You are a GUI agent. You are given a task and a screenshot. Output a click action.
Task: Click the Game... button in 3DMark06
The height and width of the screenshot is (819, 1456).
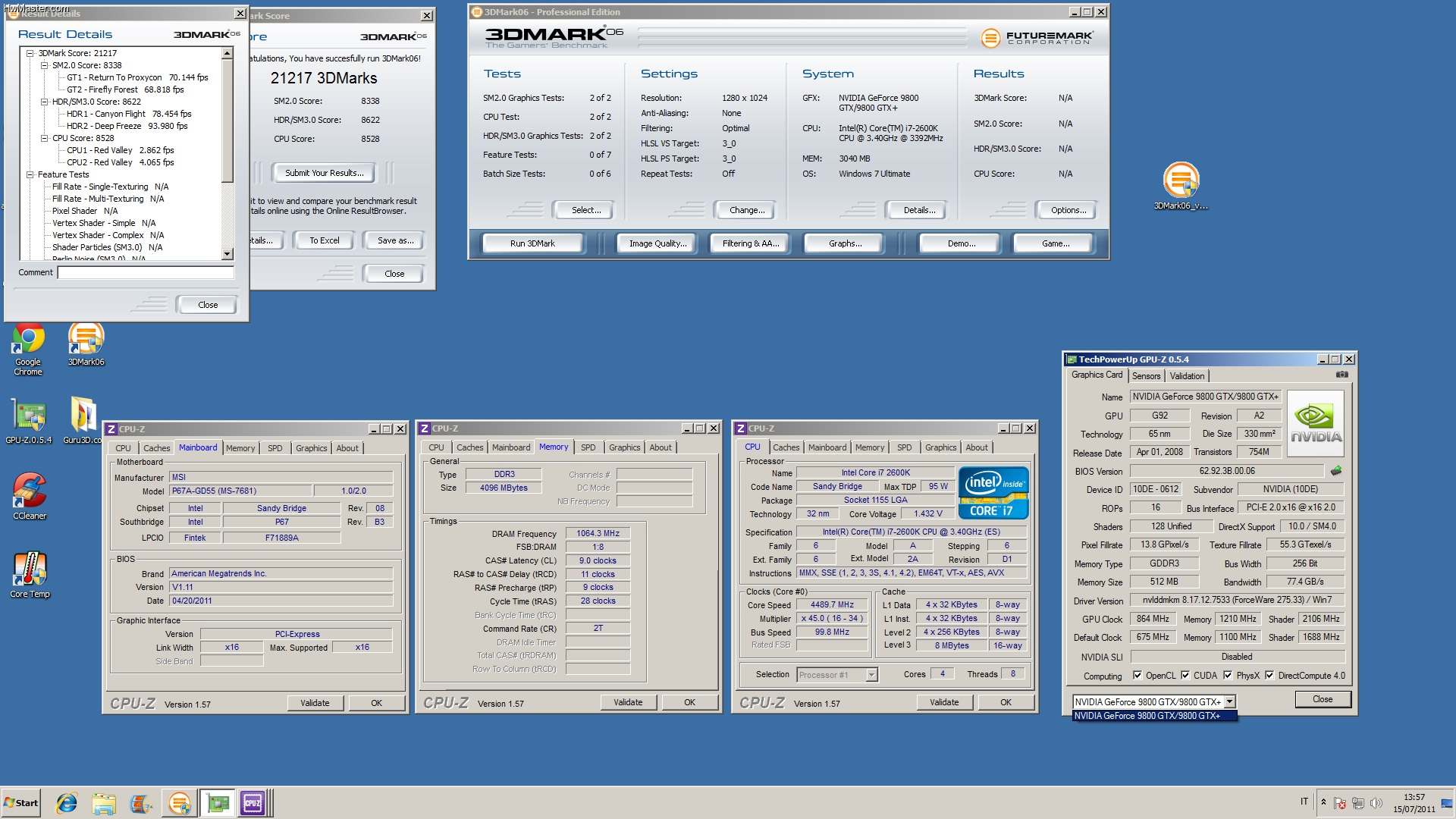(x=1056, y=243)
